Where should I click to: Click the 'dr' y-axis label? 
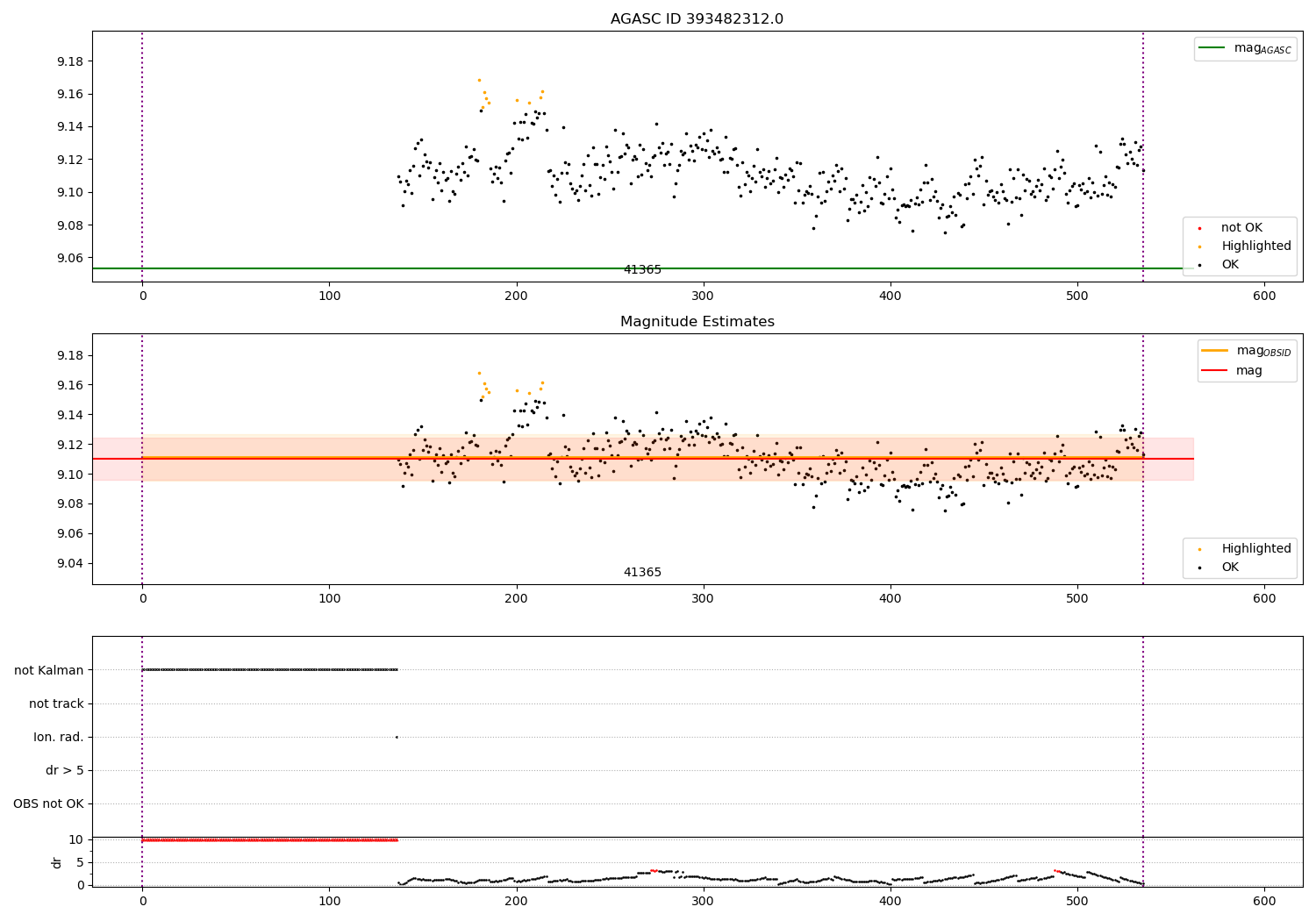coord(57,862)
